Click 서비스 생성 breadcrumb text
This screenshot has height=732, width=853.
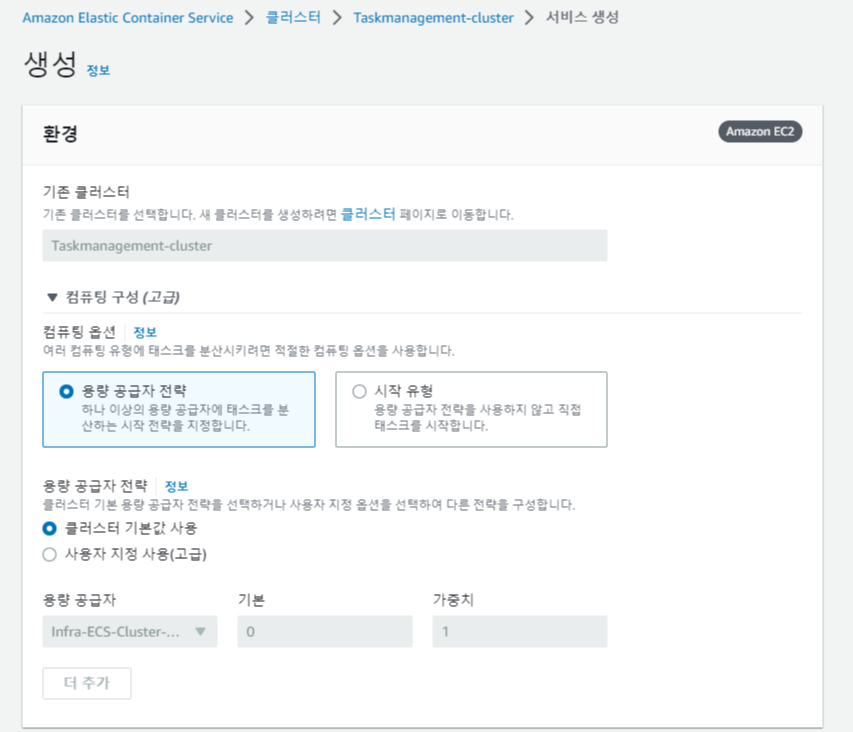tap(582, 17)
